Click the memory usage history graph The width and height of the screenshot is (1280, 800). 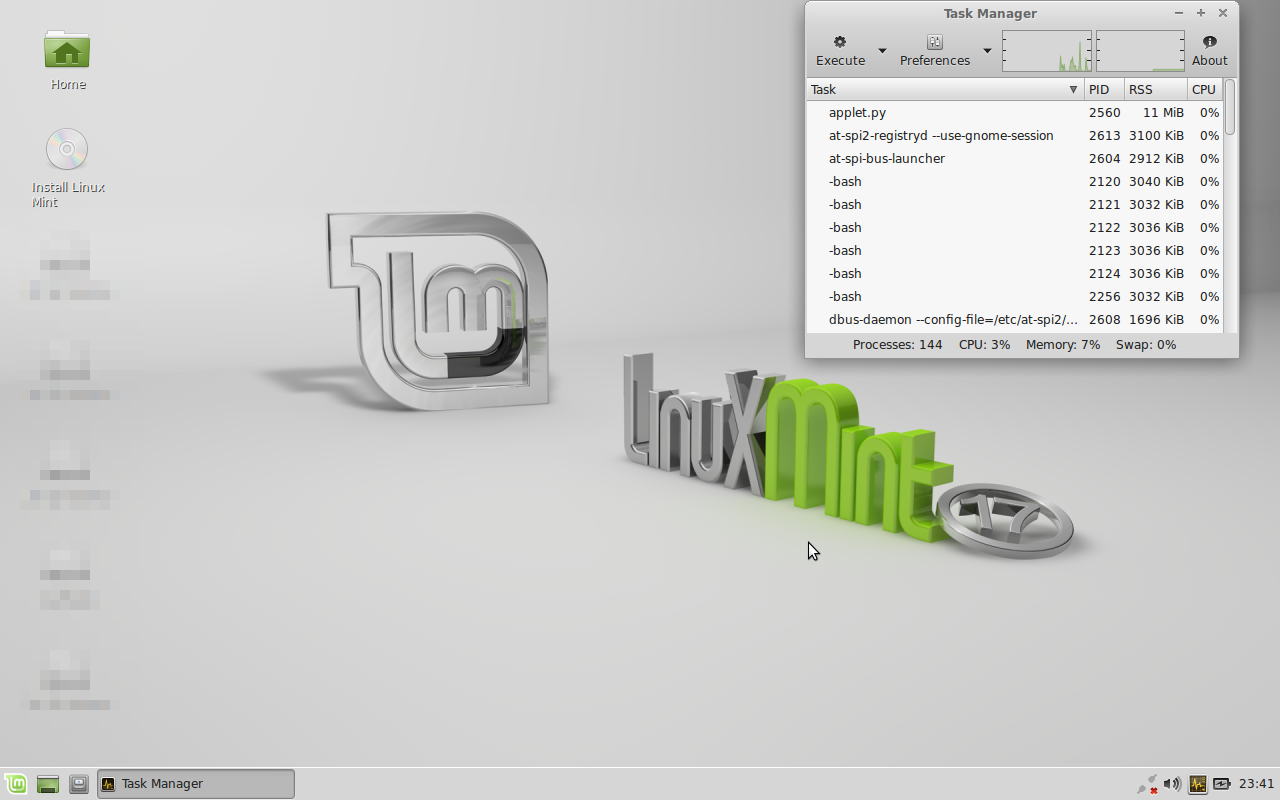(1140, 51)
